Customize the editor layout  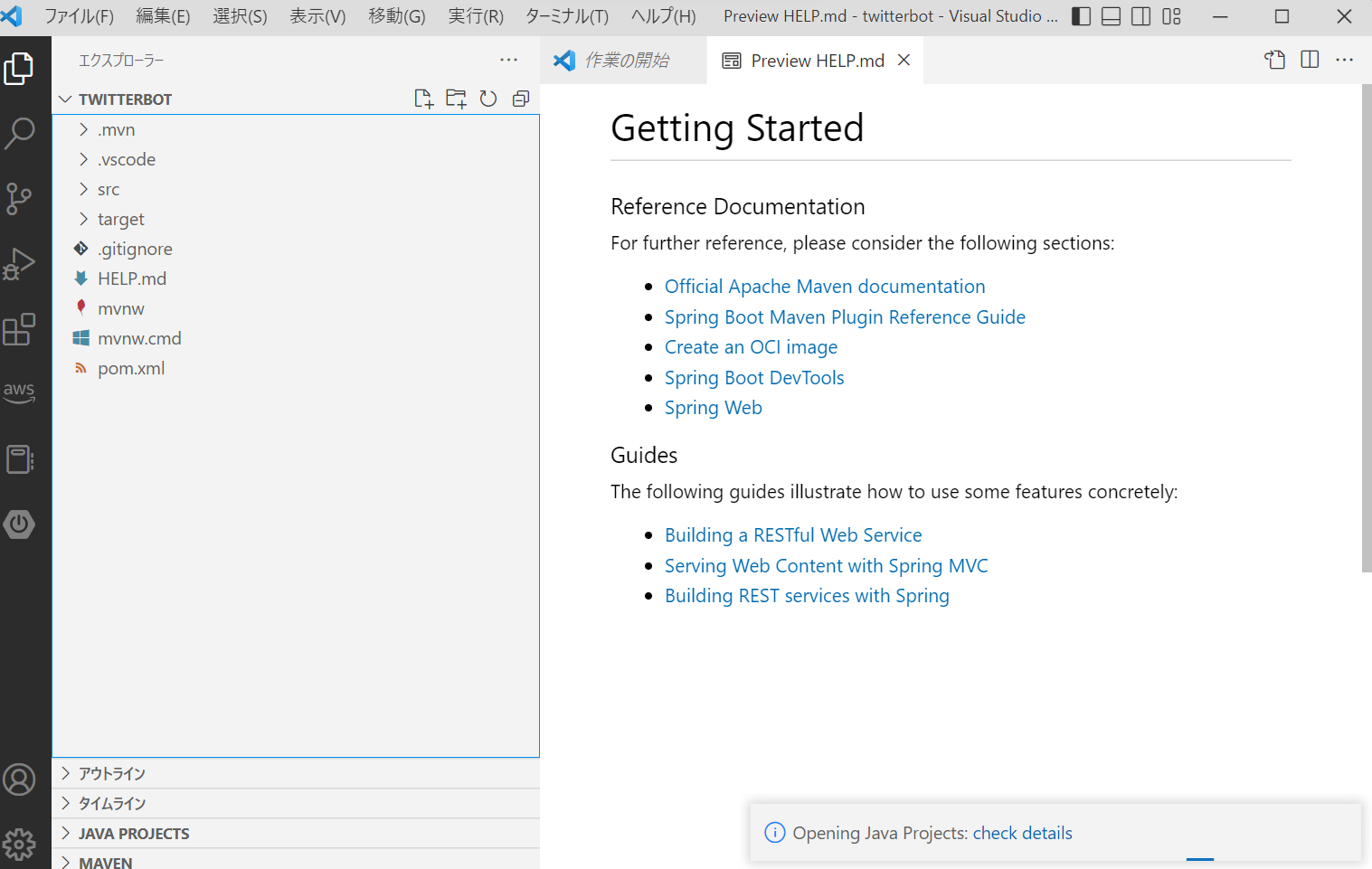pos(1171,16)
